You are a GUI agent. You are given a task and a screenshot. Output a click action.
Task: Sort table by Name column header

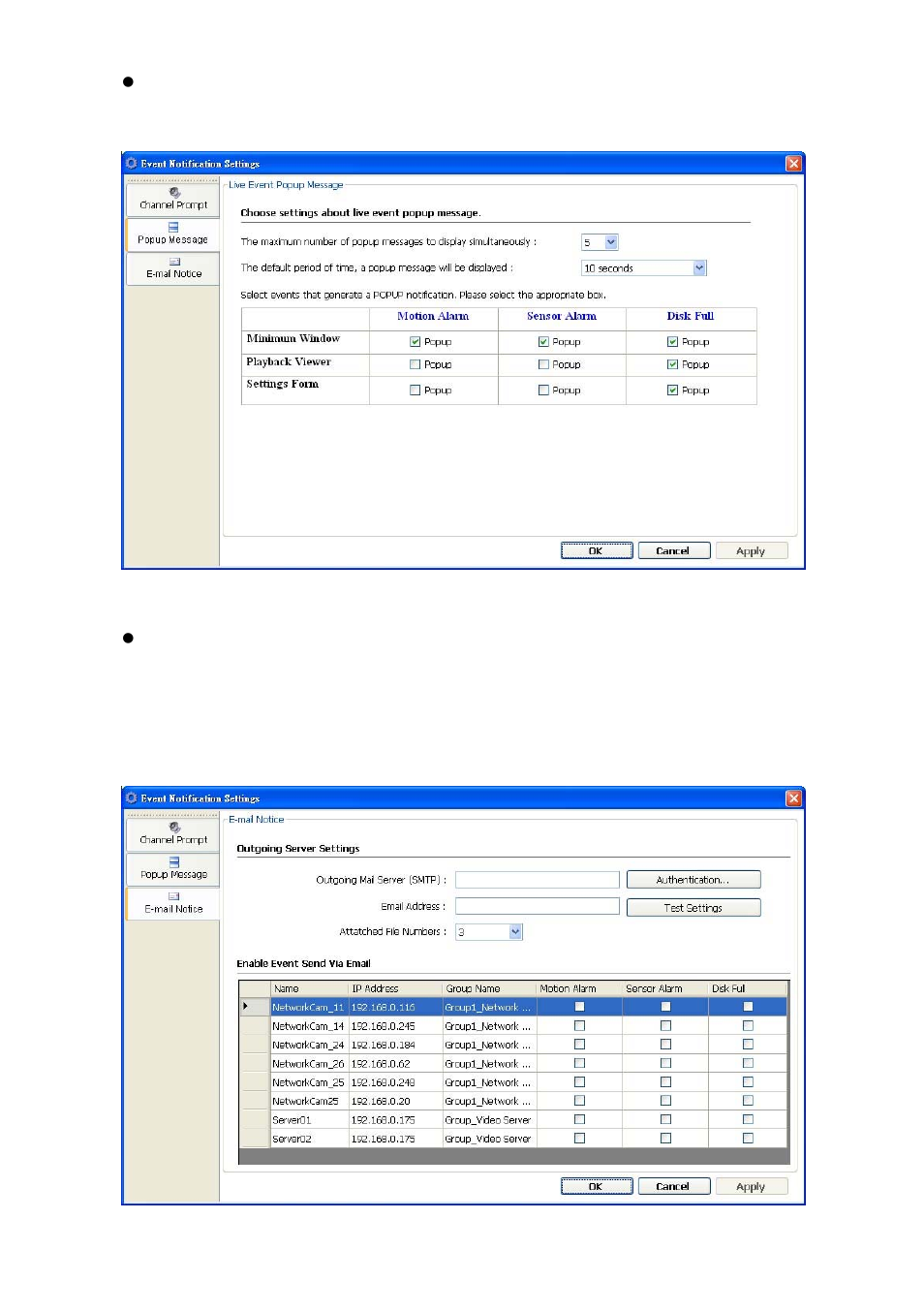[x=309, y=988]
